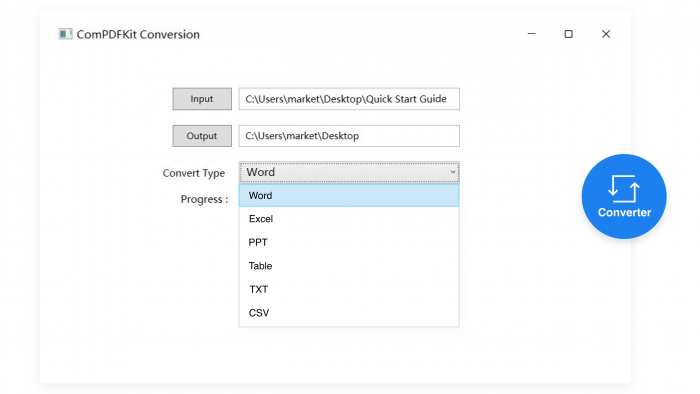This screenshot has height=394, width=700.
Task: Close the ComPDFKit Conversion window
Action: pyautogui.click(x=606, y=34)
